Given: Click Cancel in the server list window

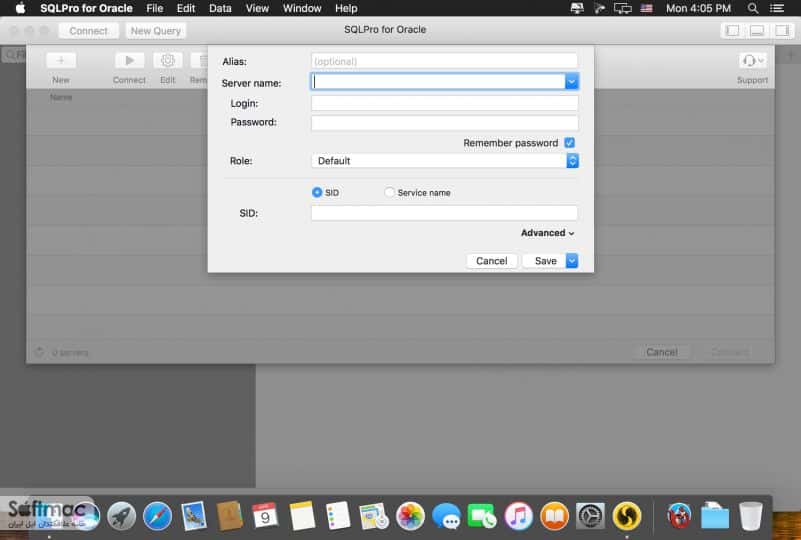Looking at the screenshot, I should 662,352.
